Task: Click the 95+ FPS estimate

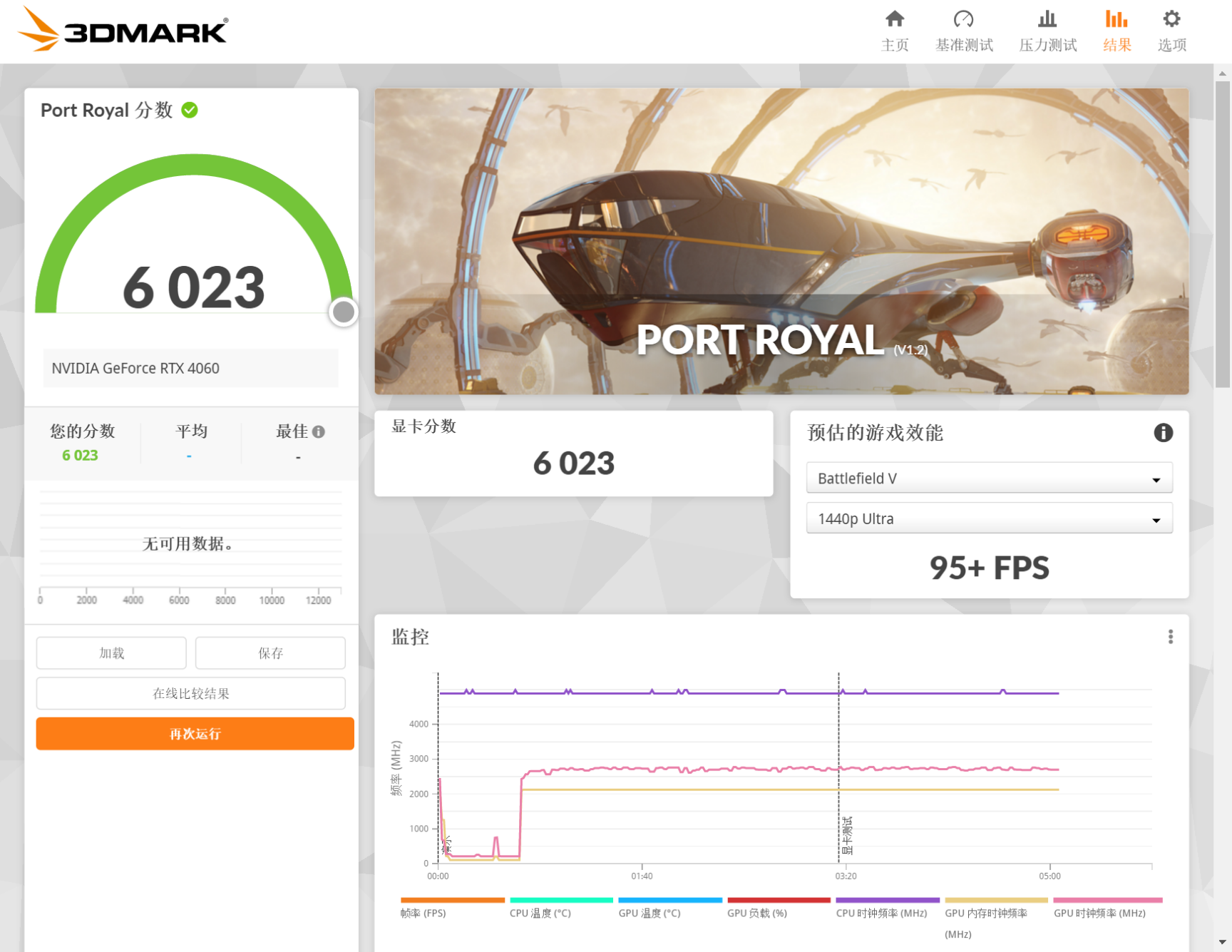Action: pos(989,568)
